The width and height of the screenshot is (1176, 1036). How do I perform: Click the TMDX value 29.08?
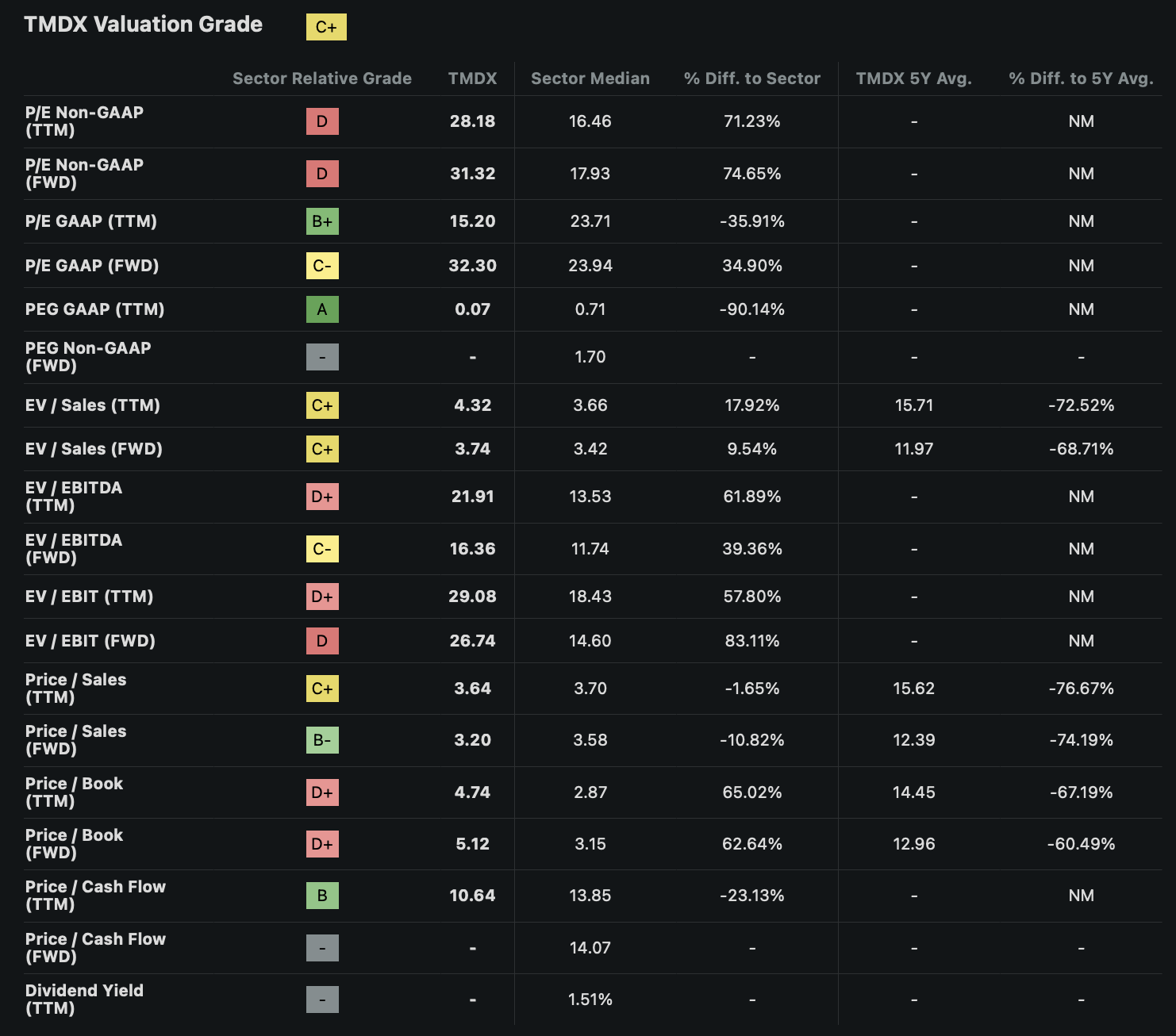point(472,597)
